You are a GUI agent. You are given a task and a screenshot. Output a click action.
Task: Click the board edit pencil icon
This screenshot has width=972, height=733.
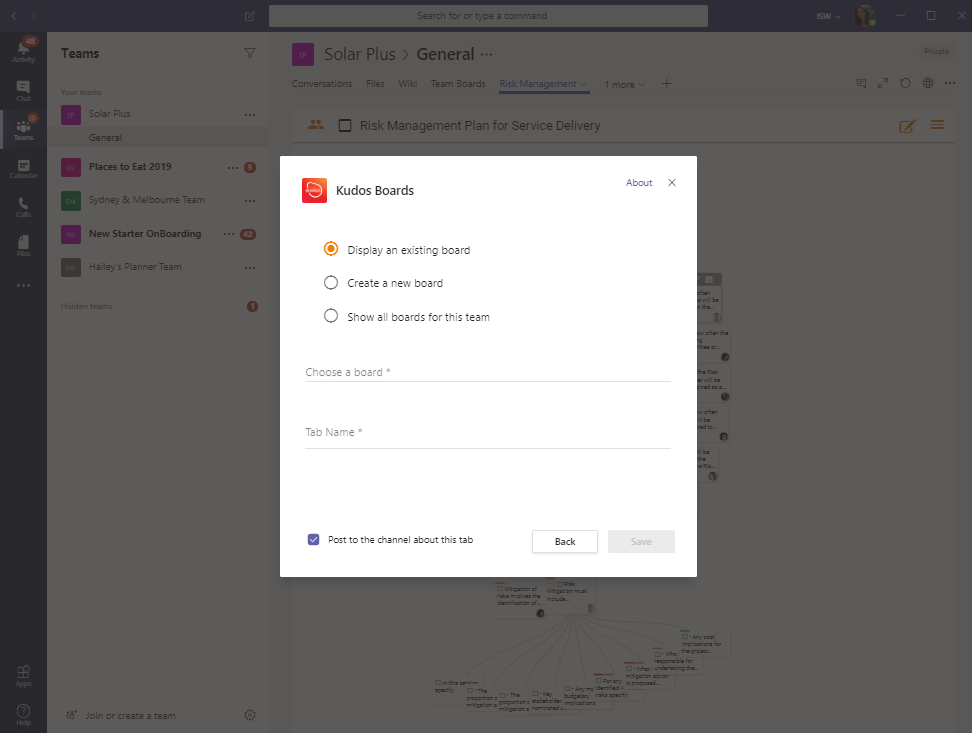click(907, 126)
